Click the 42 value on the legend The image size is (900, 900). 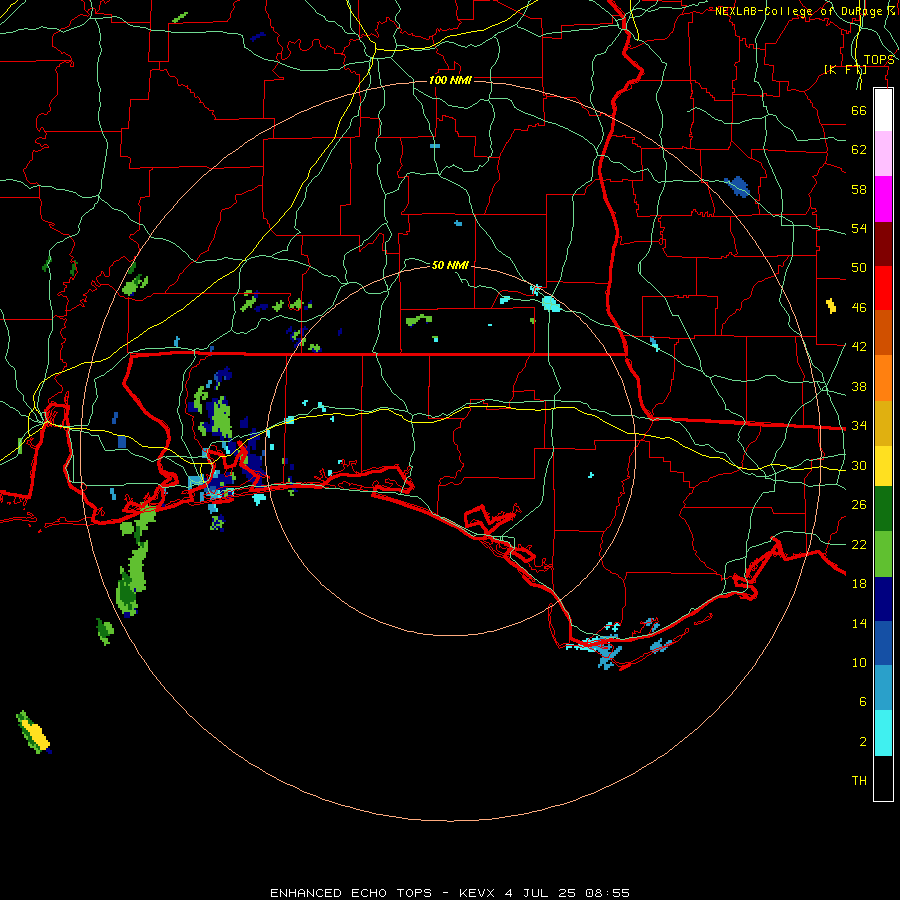pyautogui.click(x=859, y=347)
